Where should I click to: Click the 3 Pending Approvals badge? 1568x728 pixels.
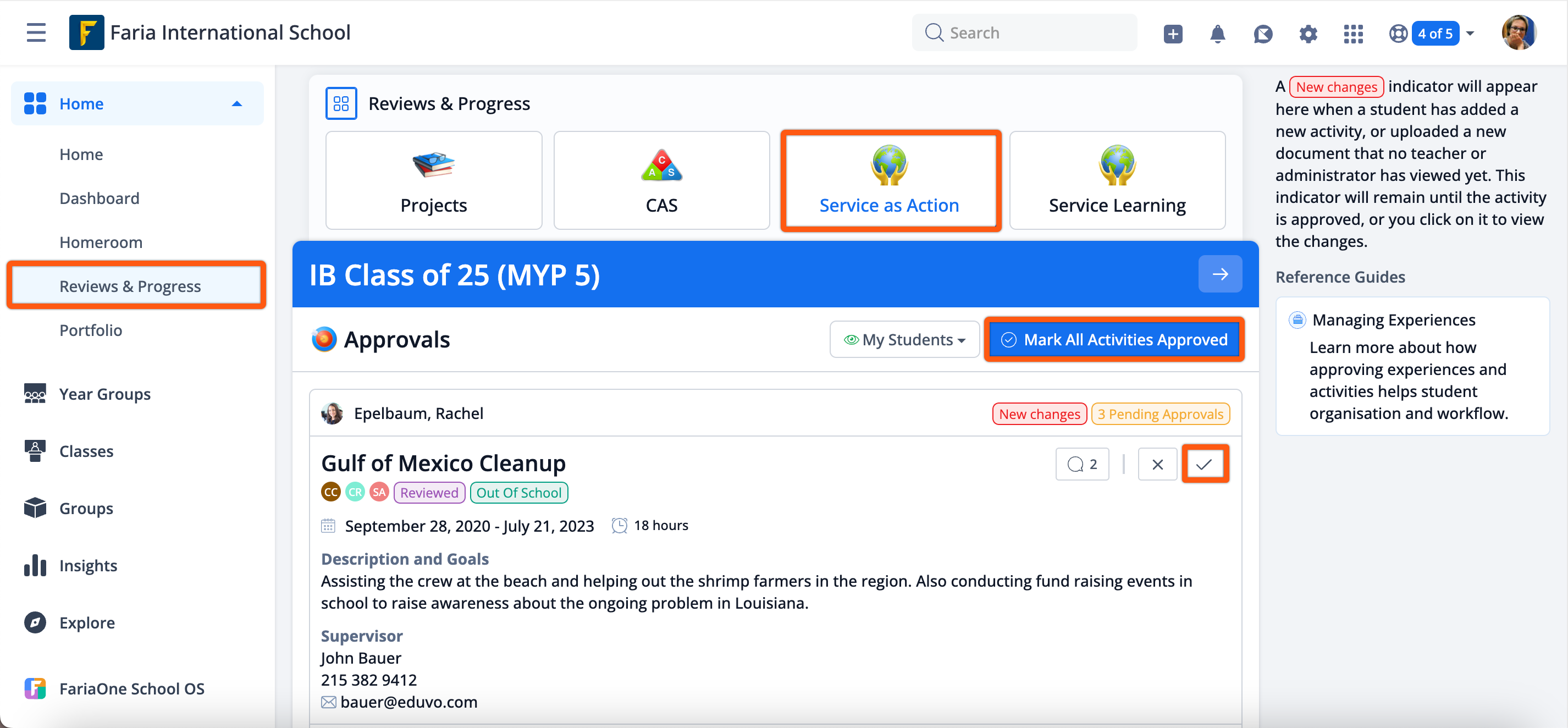point(1160,414)
